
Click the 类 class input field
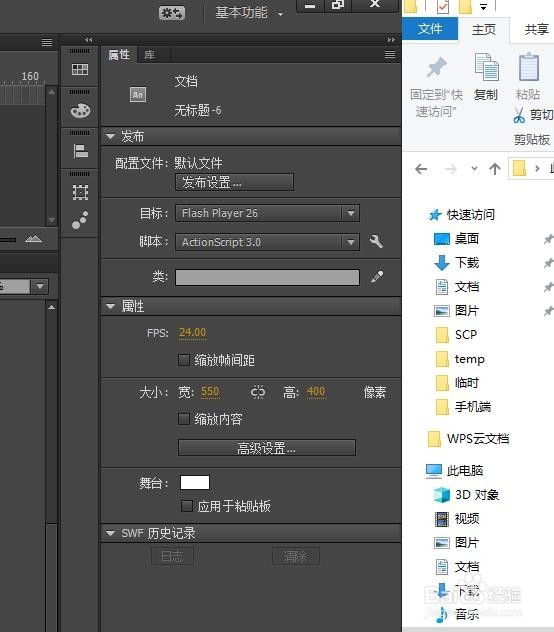(267, 277)
